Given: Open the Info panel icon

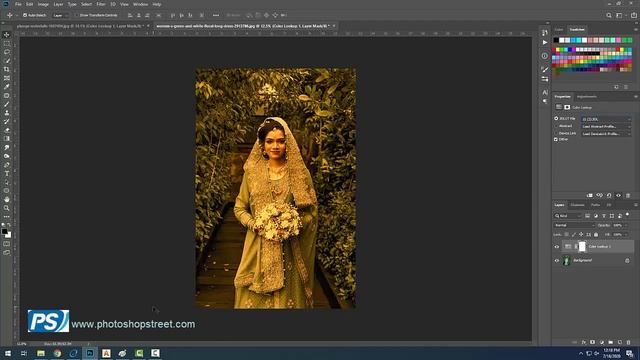Looking at the screenshot, I should click(545, 56).
